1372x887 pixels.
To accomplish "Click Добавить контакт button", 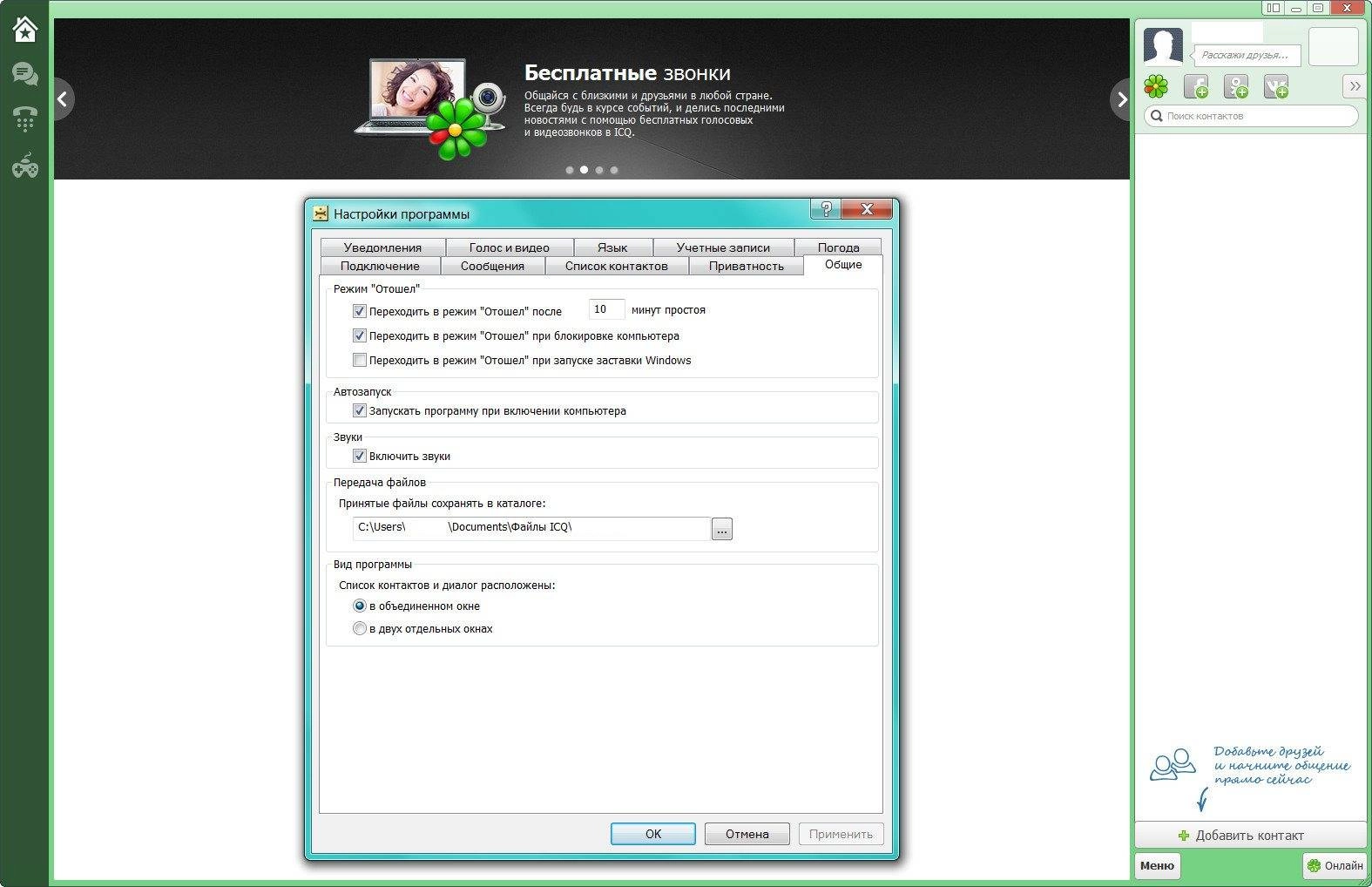I will tap(1250, 835).
